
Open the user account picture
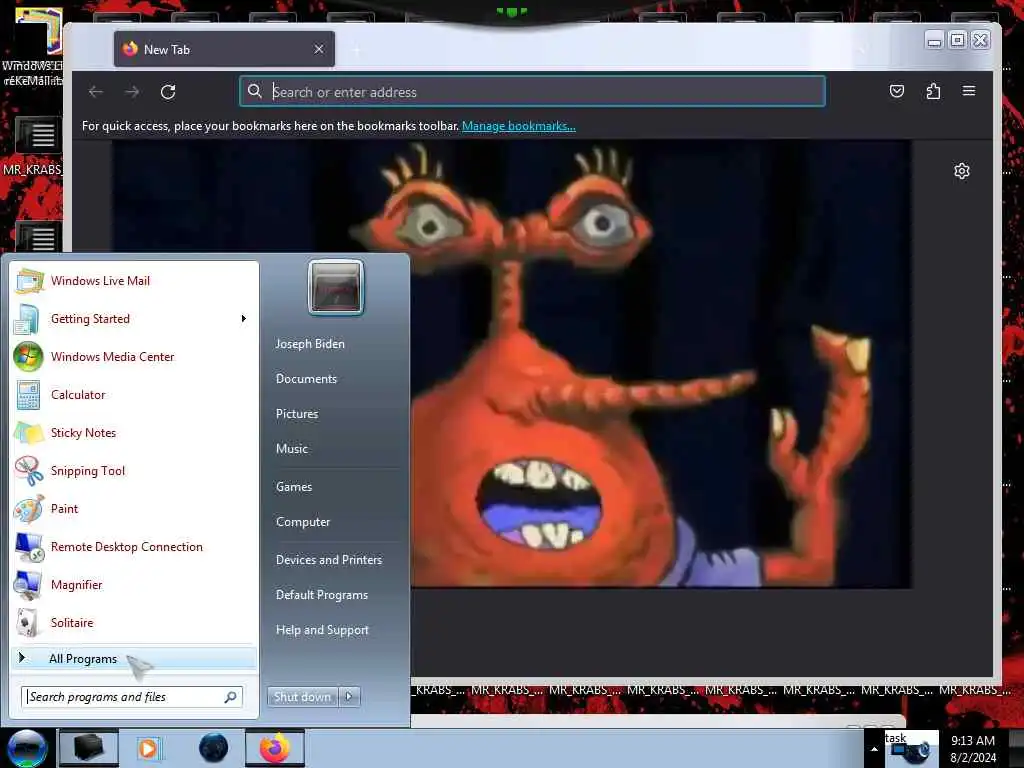click(x=336, y=287)
